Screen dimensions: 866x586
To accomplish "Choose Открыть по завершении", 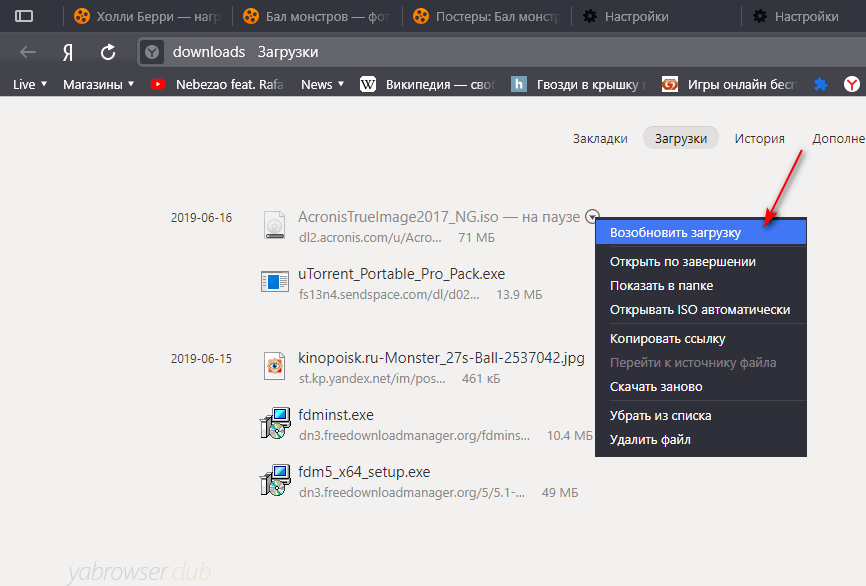I will (701, 262).
